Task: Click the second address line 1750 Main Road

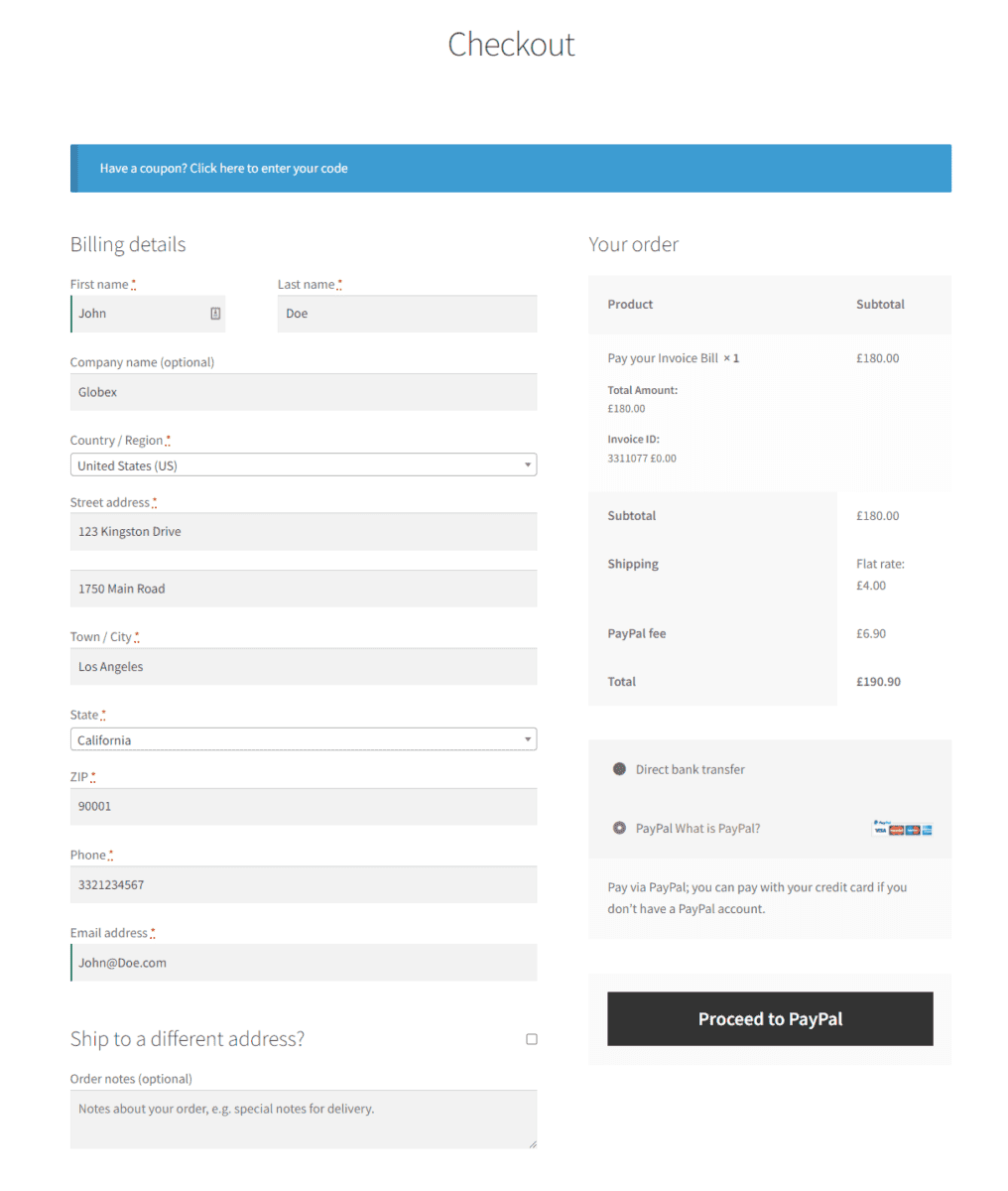Action: (304, 589)
